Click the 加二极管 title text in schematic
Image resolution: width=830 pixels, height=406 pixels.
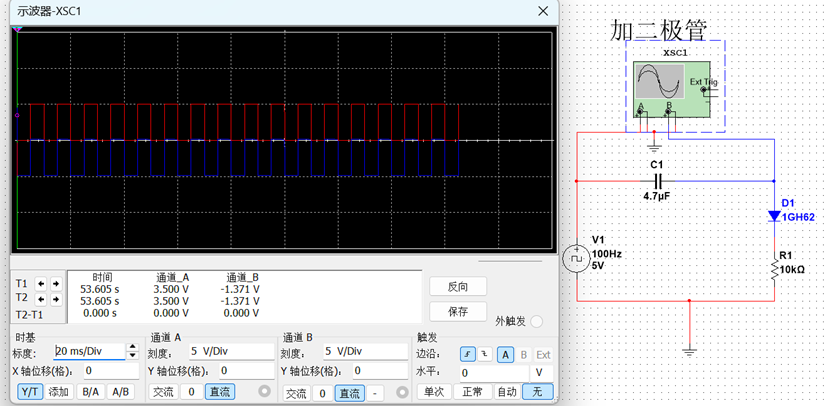pyautogui.click(x=659, y=30)
